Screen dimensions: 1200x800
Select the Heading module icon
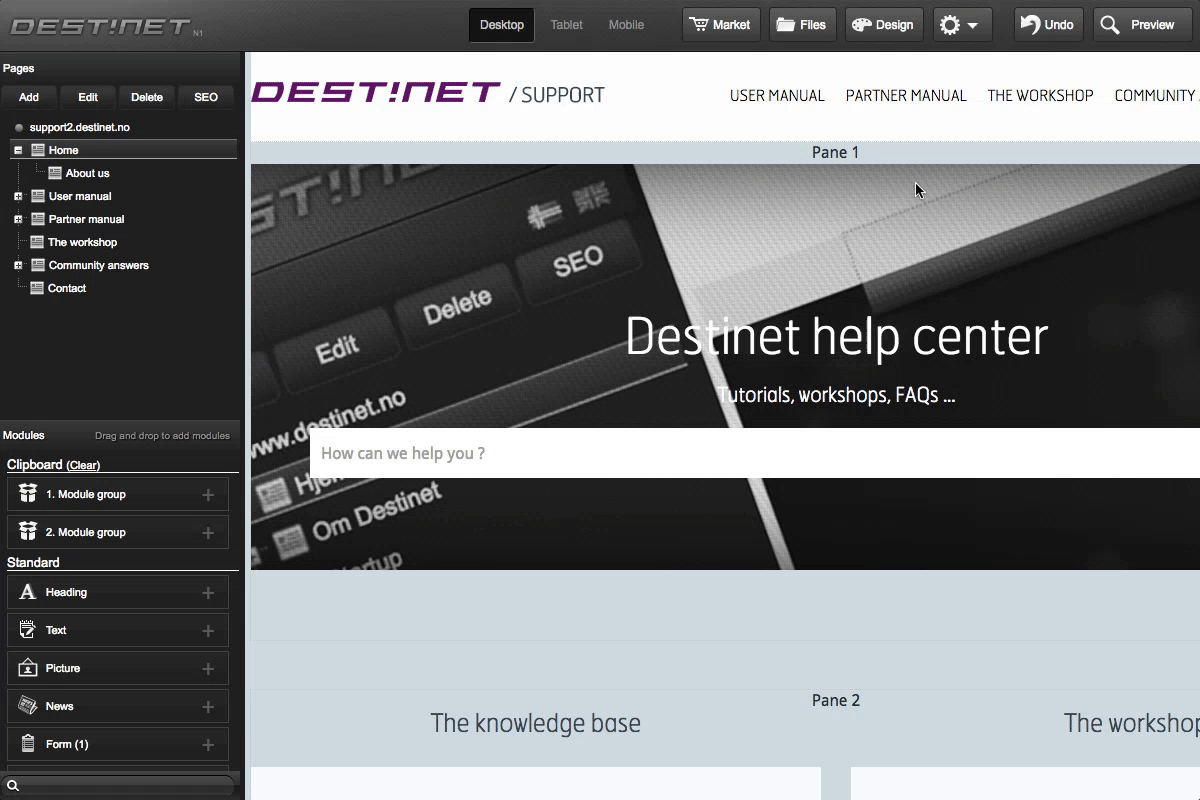(x=28, y=592)
